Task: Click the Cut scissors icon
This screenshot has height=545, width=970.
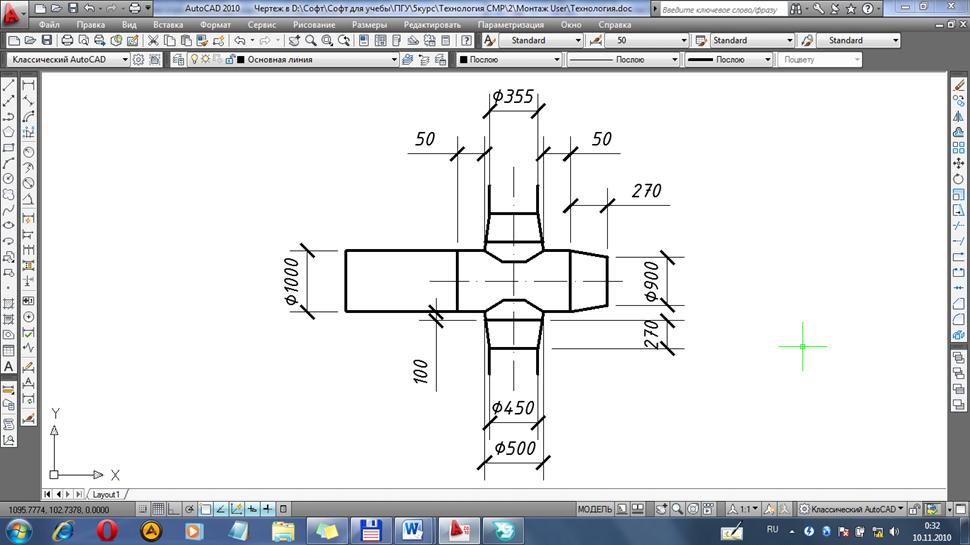Action: point(153,41)
